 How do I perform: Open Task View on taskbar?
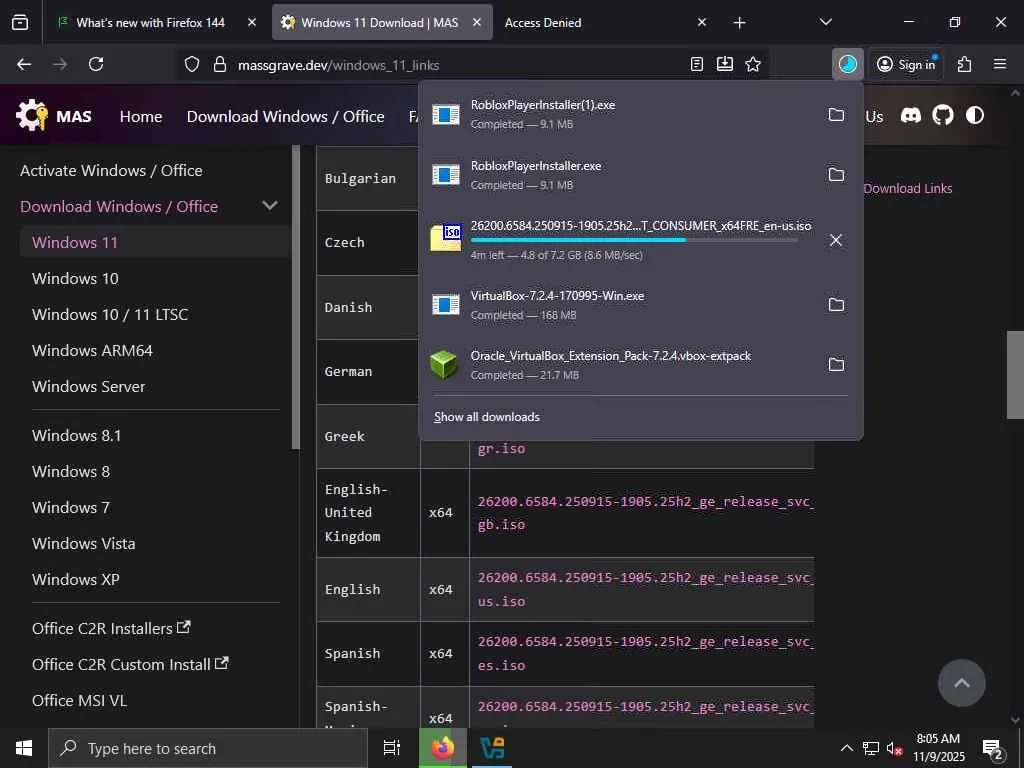(x=392, y=748)
